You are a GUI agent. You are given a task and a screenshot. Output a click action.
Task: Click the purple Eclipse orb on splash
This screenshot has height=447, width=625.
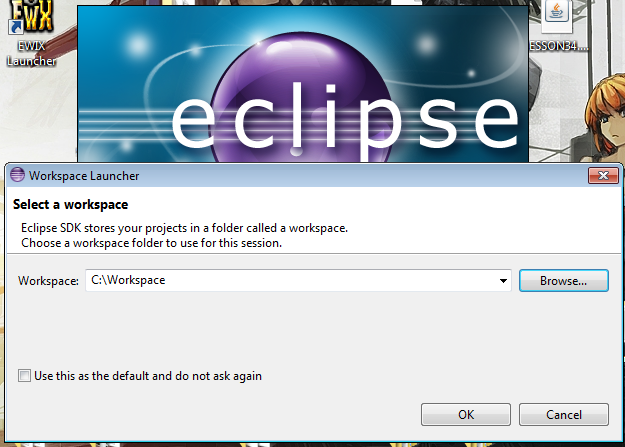point(302,98)
